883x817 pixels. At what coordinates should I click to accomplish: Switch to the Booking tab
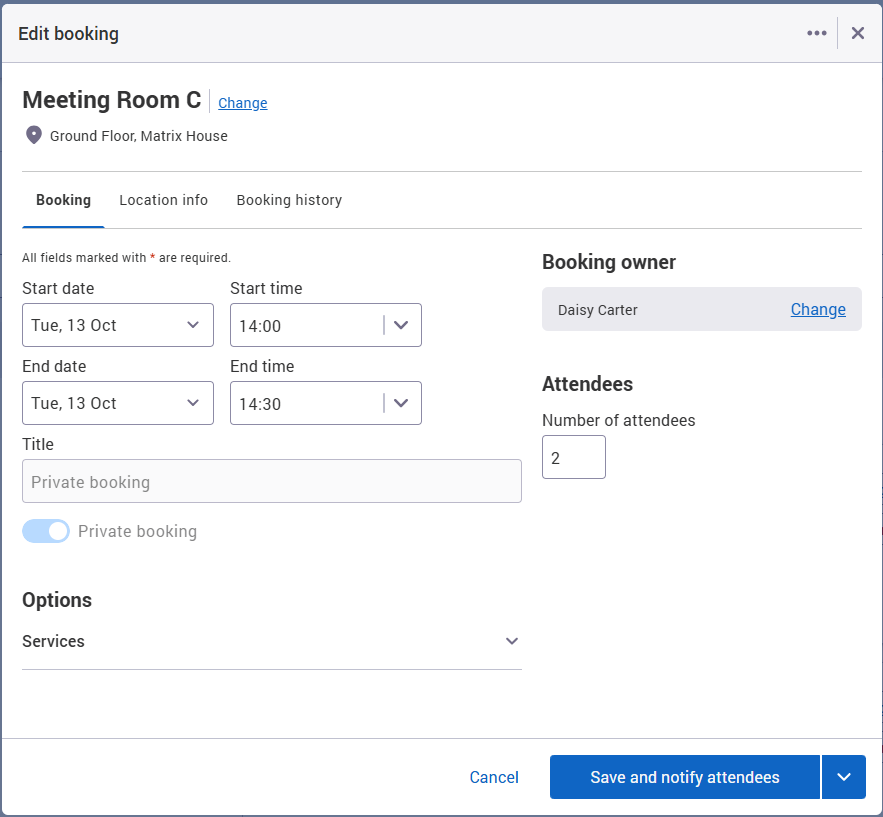tap(63, 200)
